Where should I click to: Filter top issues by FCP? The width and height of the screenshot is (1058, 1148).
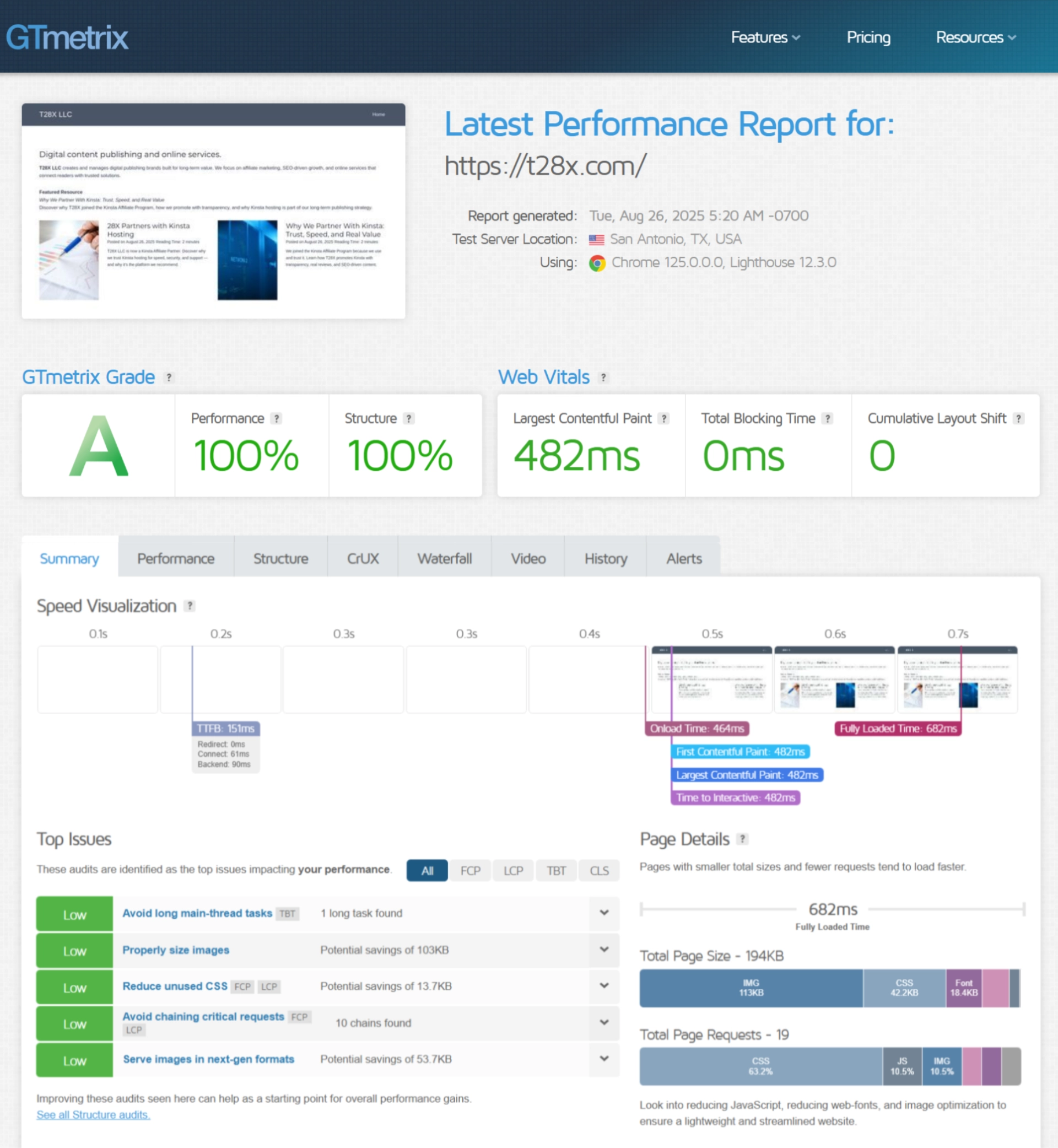pos(471,870)
